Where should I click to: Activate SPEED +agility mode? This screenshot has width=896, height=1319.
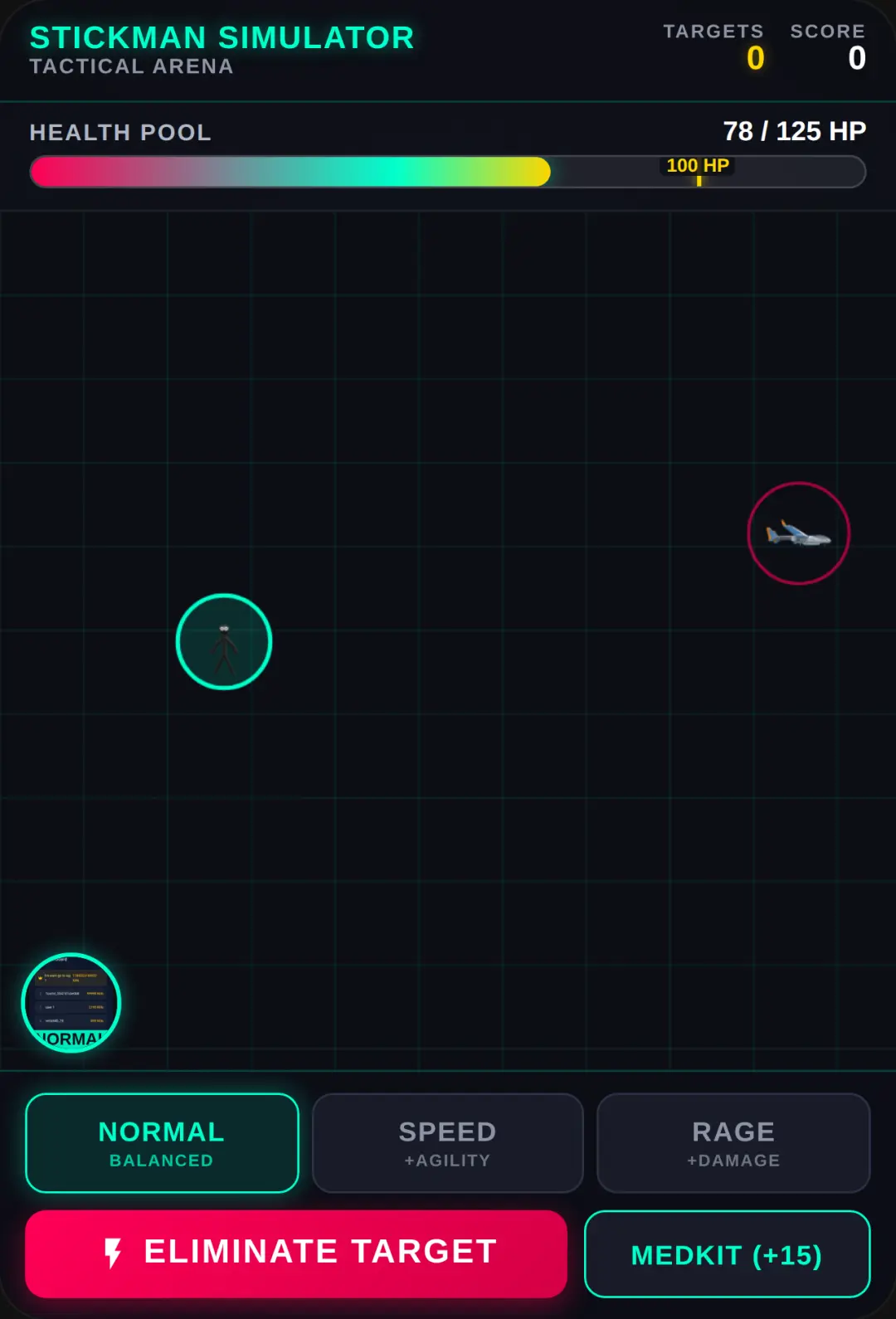coord(448,1143)
